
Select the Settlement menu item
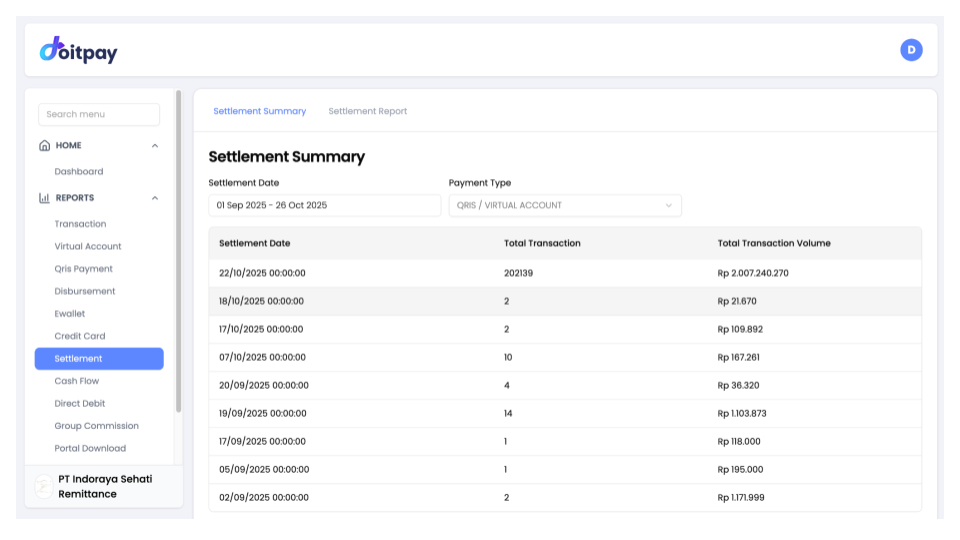[99, 359]
